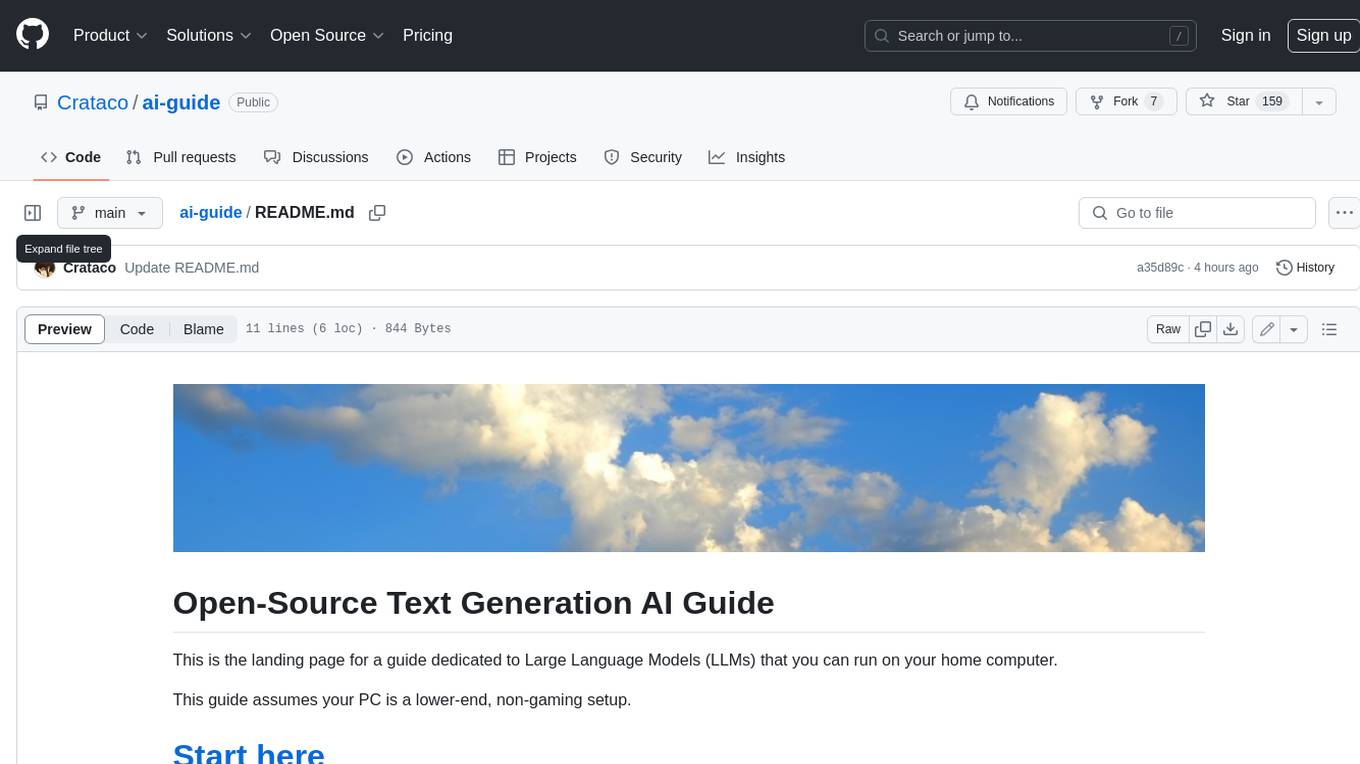View the commit History

click(1305, 267)
